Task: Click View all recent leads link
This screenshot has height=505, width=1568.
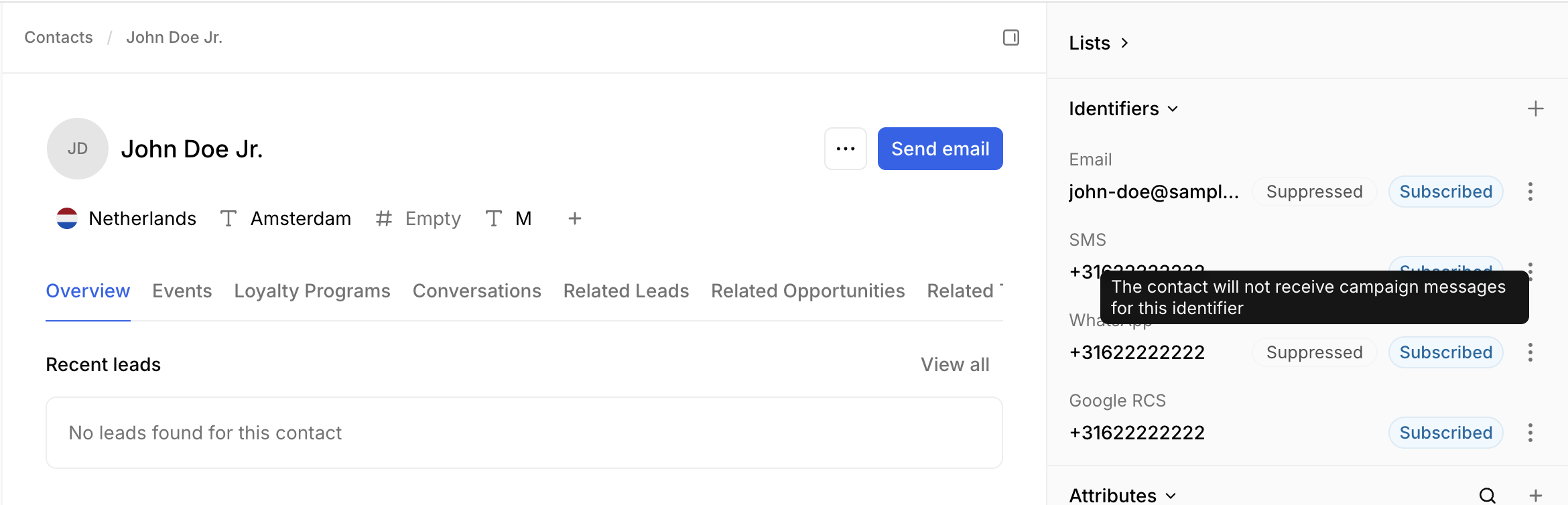Action: point(954,364)
